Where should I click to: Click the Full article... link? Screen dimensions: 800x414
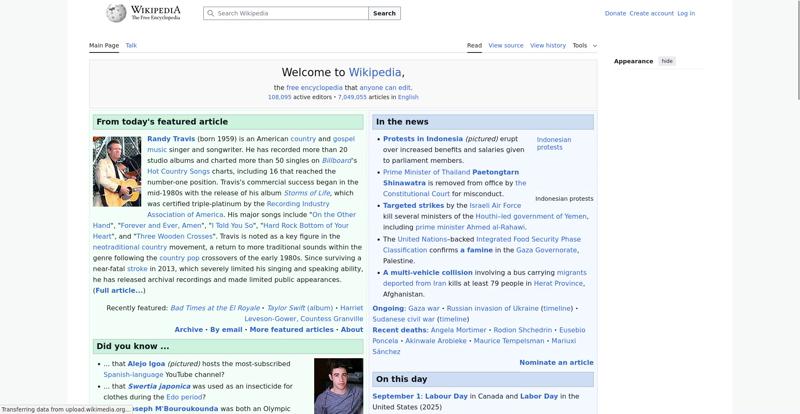point(119,290)
